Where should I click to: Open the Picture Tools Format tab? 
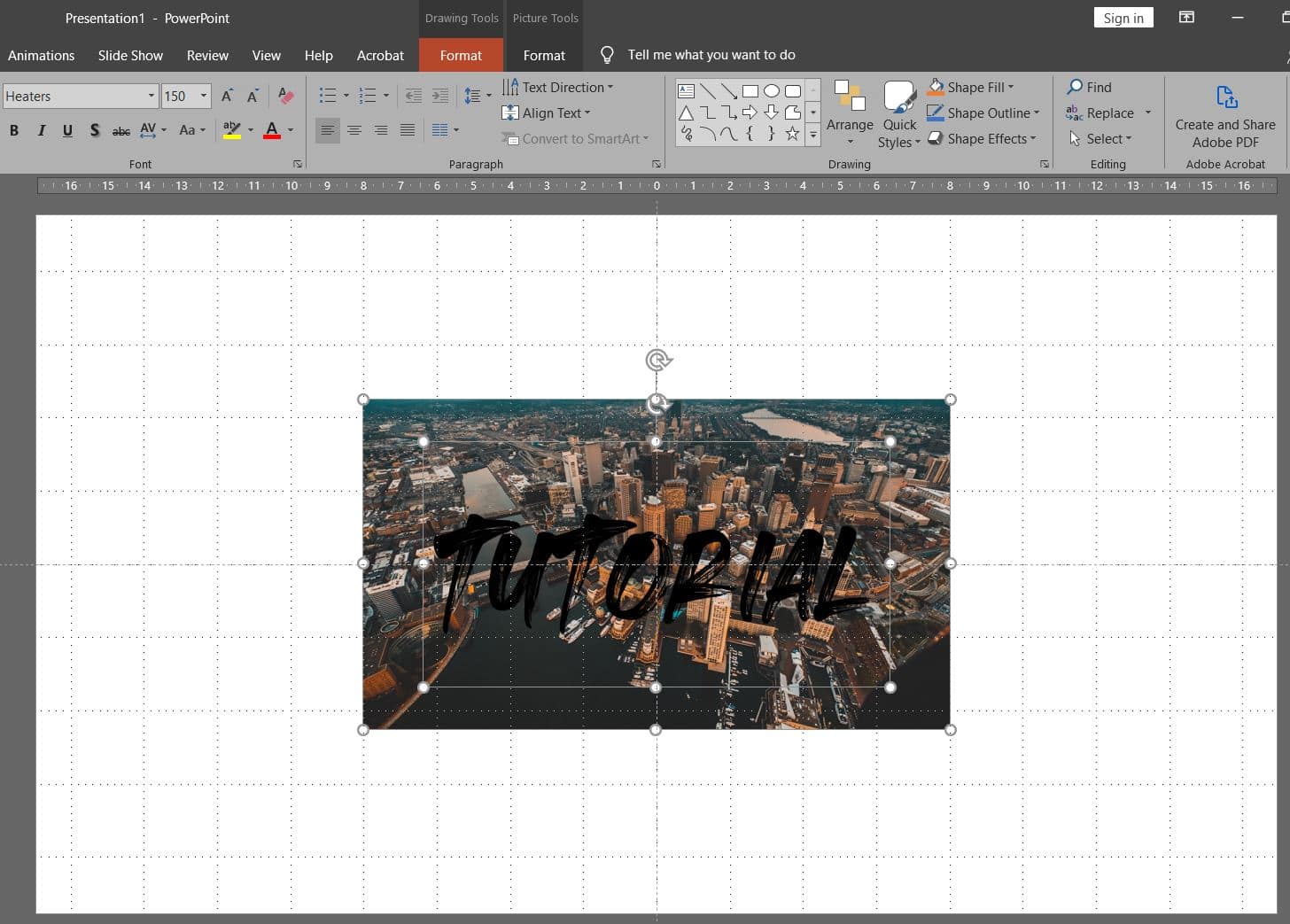tap(544, 55)
